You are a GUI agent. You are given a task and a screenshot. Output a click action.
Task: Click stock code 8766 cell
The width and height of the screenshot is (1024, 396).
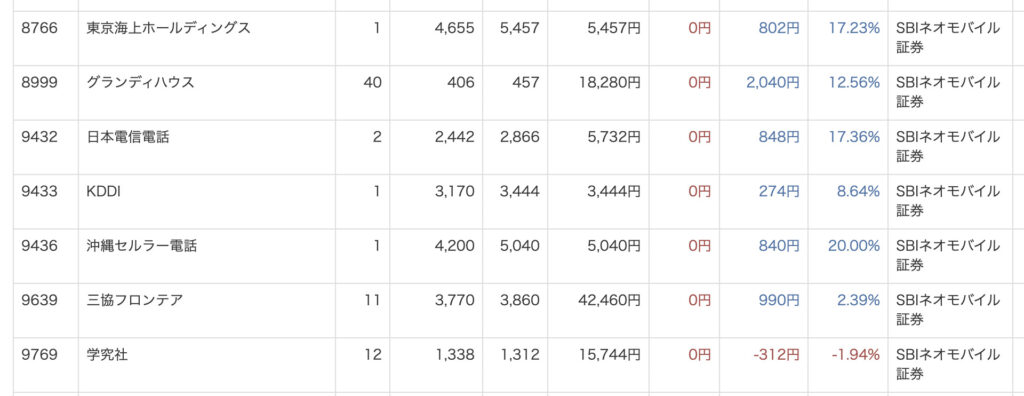pos(39,28)
